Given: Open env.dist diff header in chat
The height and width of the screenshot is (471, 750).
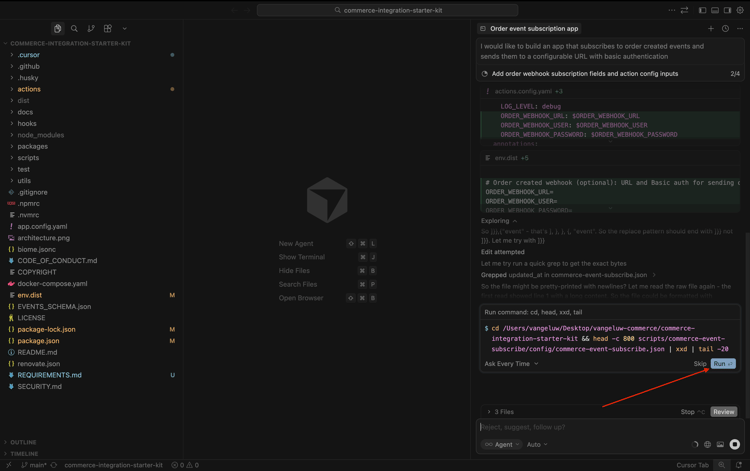Looking at the screenshot, I should click(x=610, y=158).
